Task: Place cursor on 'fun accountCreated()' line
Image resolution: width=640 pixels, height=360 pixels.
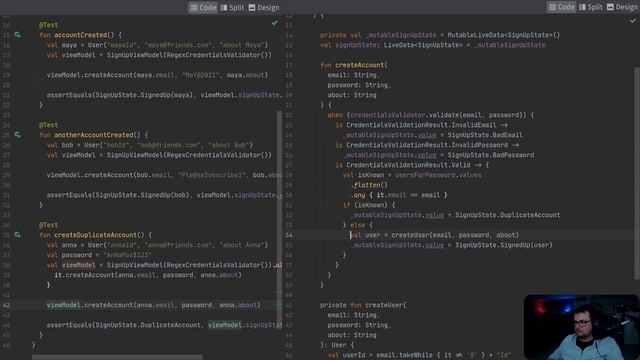Action: [80, 35]
